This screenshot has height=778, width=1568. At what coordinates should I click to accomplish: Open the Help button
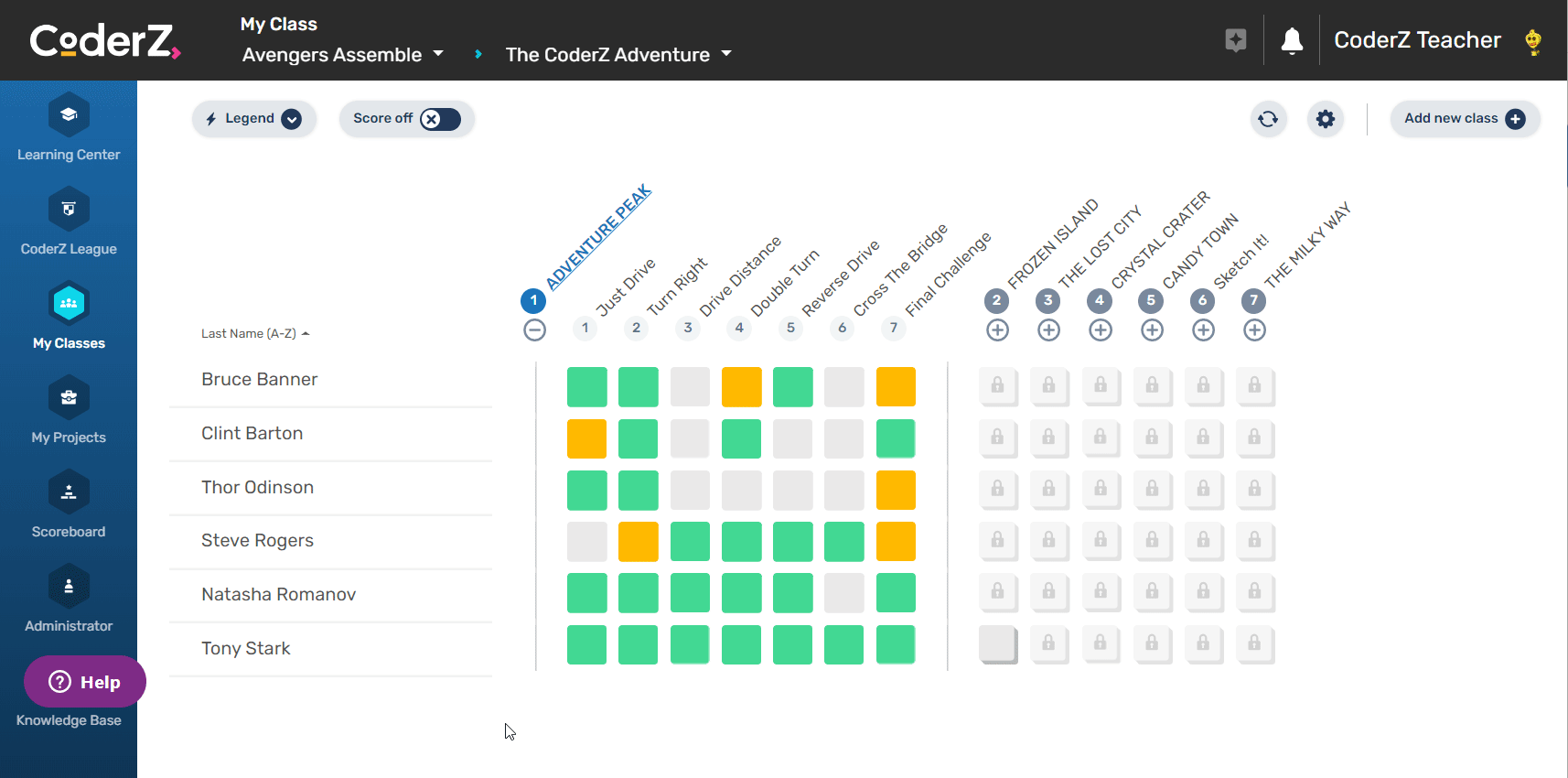click(85, 682)
